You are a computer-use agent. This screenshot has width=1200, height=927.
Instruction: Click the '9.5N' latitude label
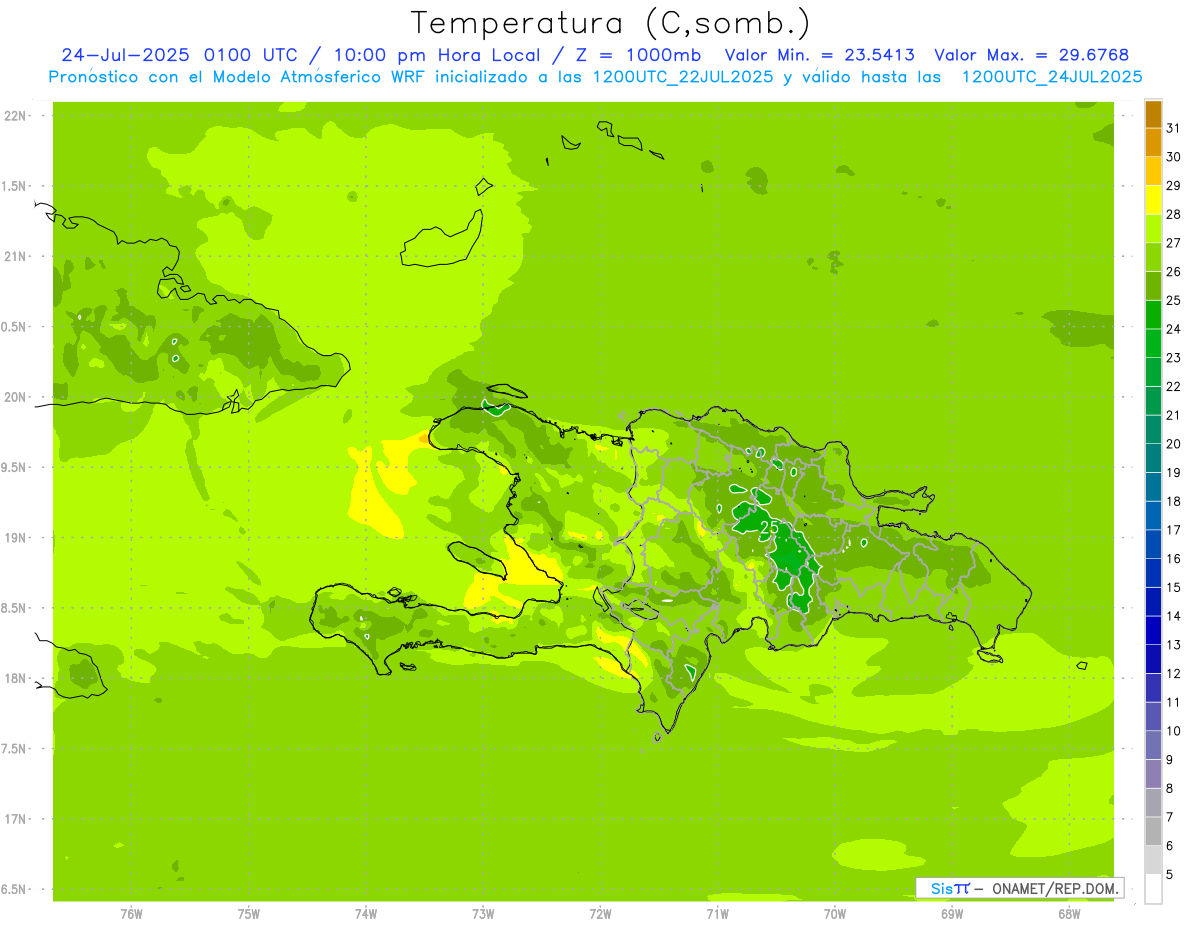point(15,467)
